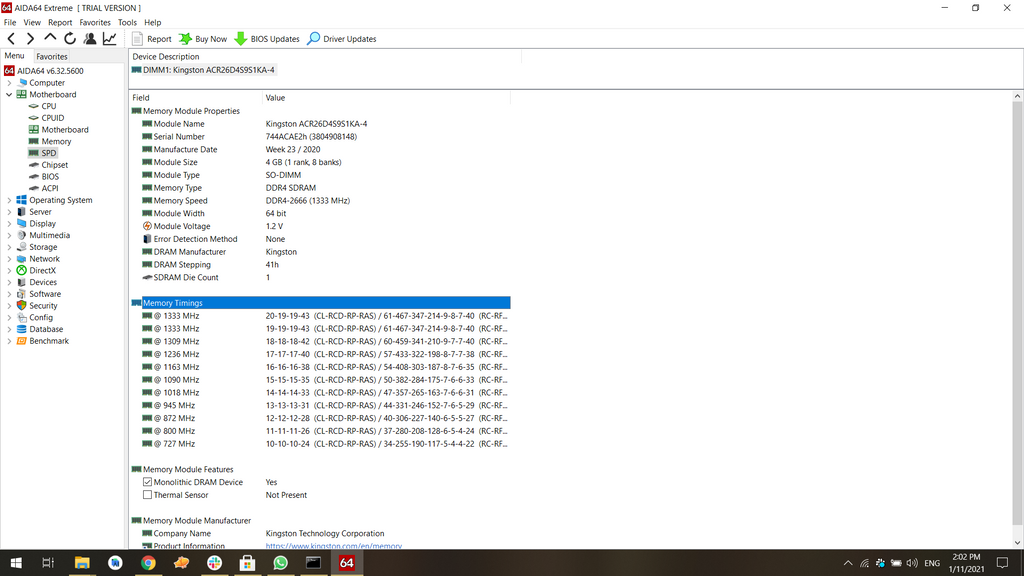This screenshot has width=1024, height=576.
Task: Open Task View on the taskbar
Action: (x=48, y=563)
